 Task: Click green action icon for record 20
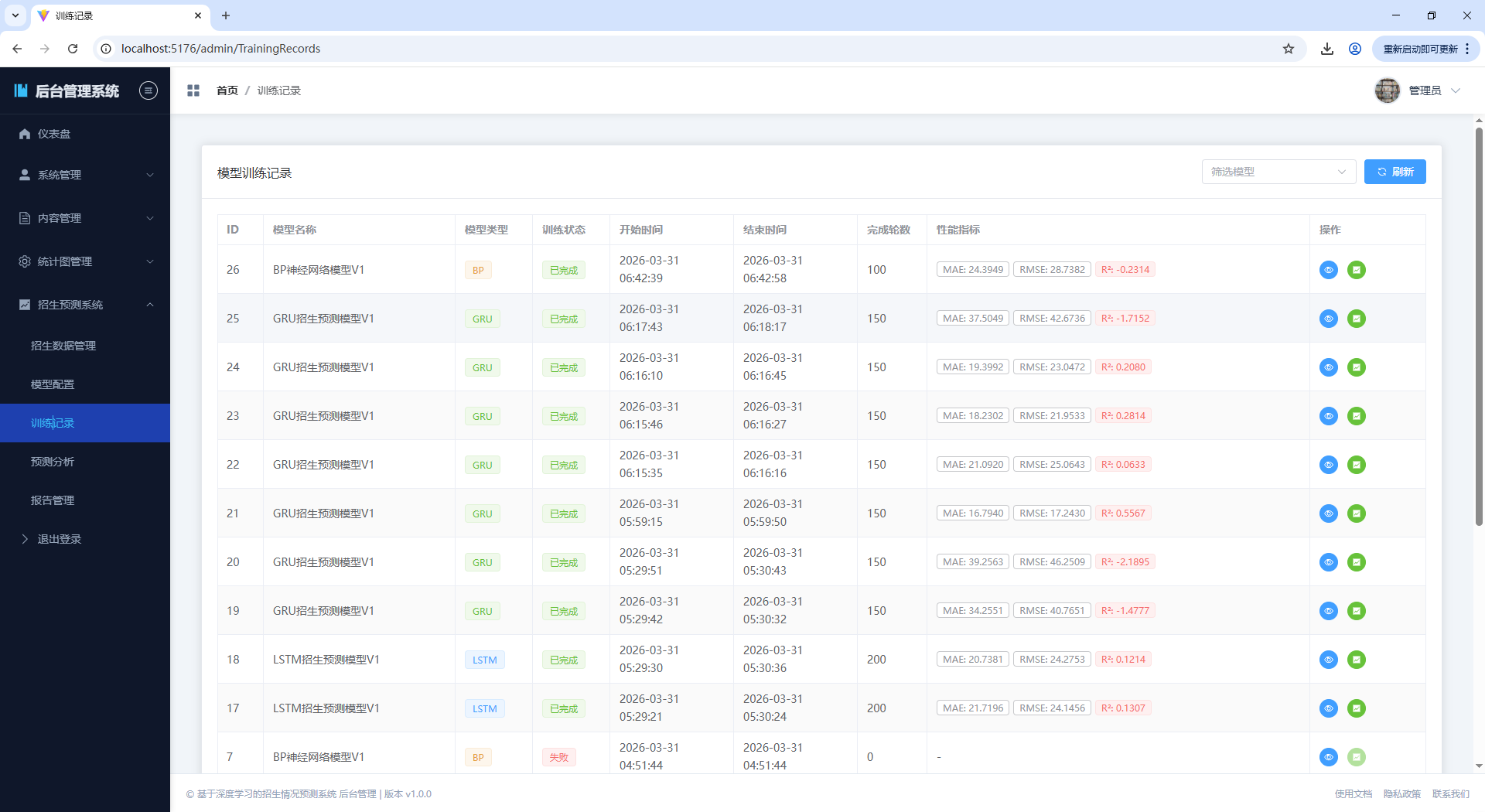click(1356, 562)
